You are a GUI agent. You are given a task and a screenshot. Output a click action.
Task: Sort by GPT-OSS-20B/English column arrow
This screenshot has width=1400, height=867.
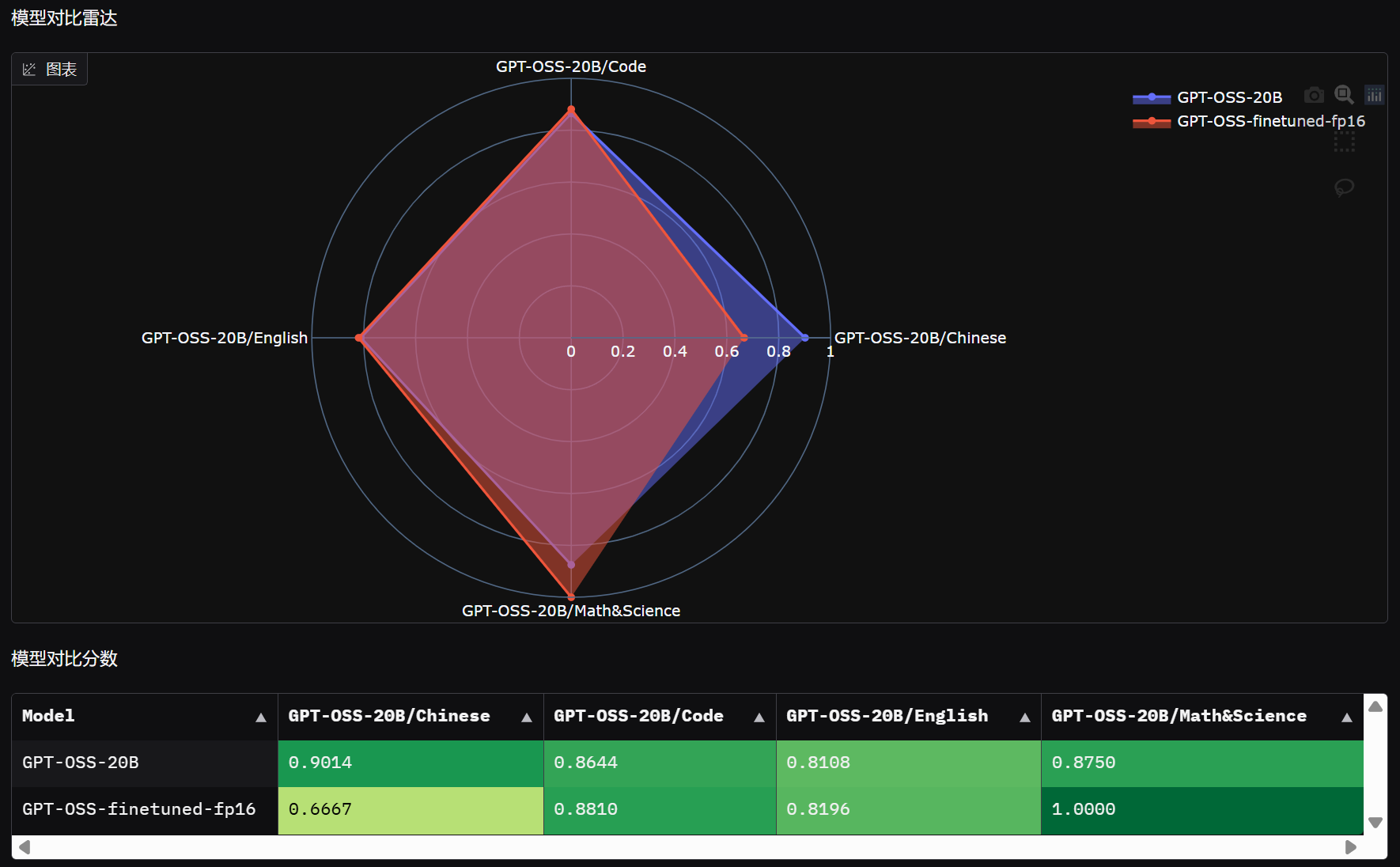pos(1024,717)
